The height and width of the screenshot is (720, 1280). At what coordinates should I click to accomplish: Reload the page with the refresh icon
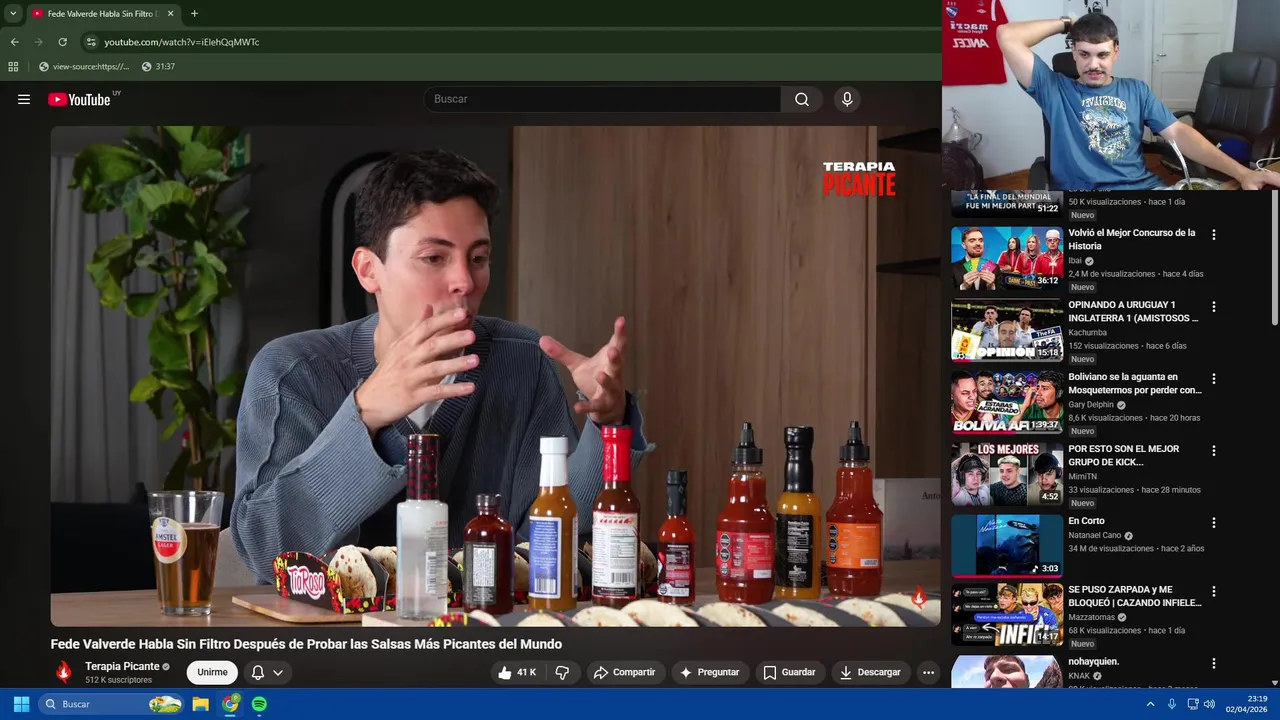click(62, 42)
